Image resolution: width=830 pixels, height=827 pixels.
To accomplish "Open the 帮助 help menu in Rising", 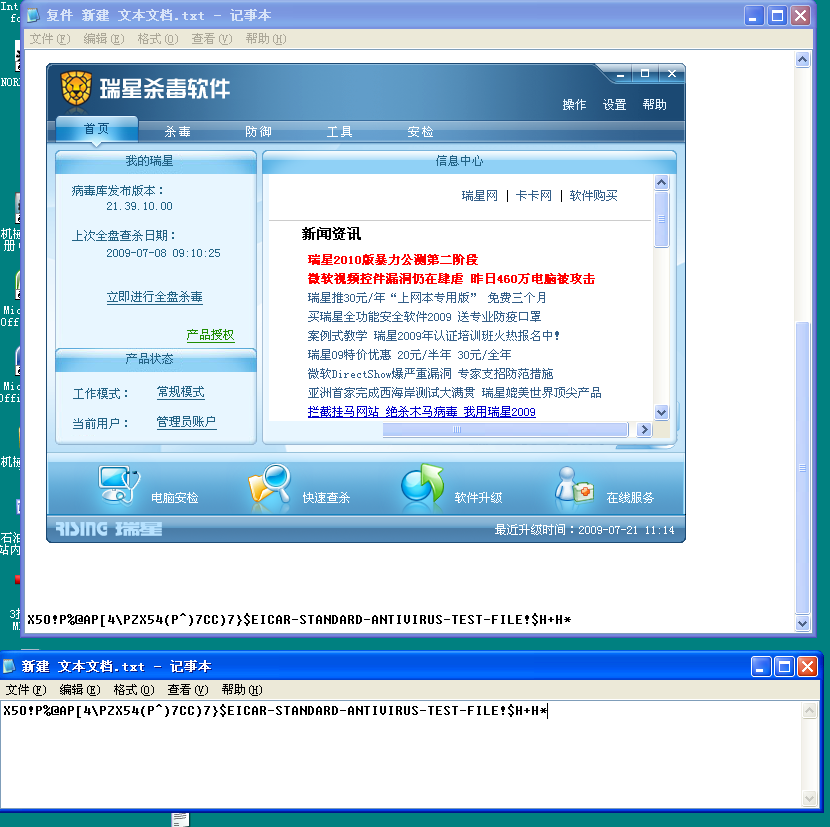I will click(x=655, y=105).
